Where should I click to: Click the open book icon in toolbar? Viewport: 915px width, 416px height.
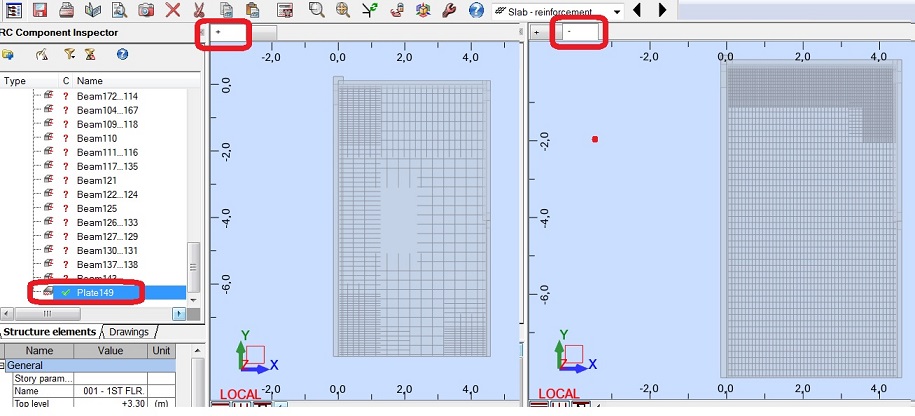(x=93, y=10)
